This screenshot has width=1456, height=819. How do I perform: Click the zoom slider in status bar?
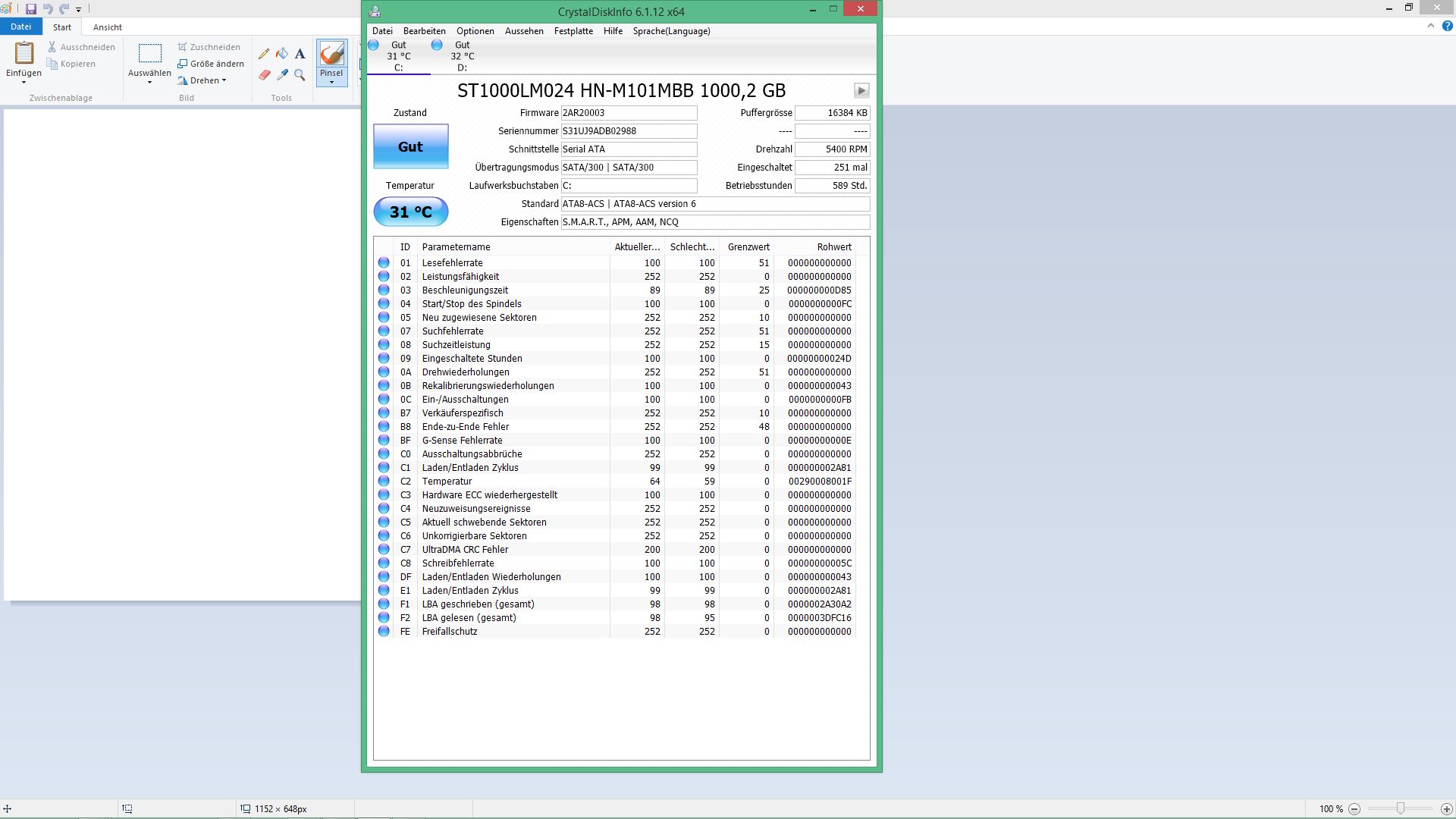pyautogui.click(x=1400, y=809)
